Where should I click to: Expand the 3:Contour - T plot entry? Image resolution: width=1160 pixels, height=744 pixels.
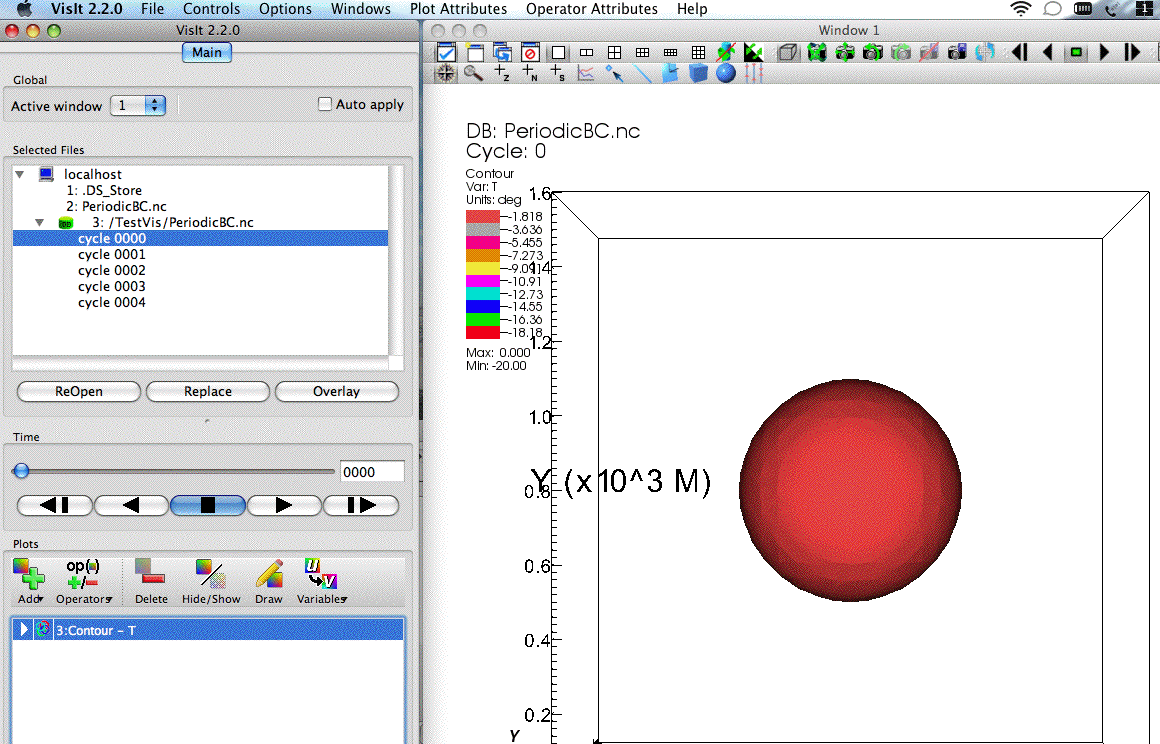[x=24, y=630]
